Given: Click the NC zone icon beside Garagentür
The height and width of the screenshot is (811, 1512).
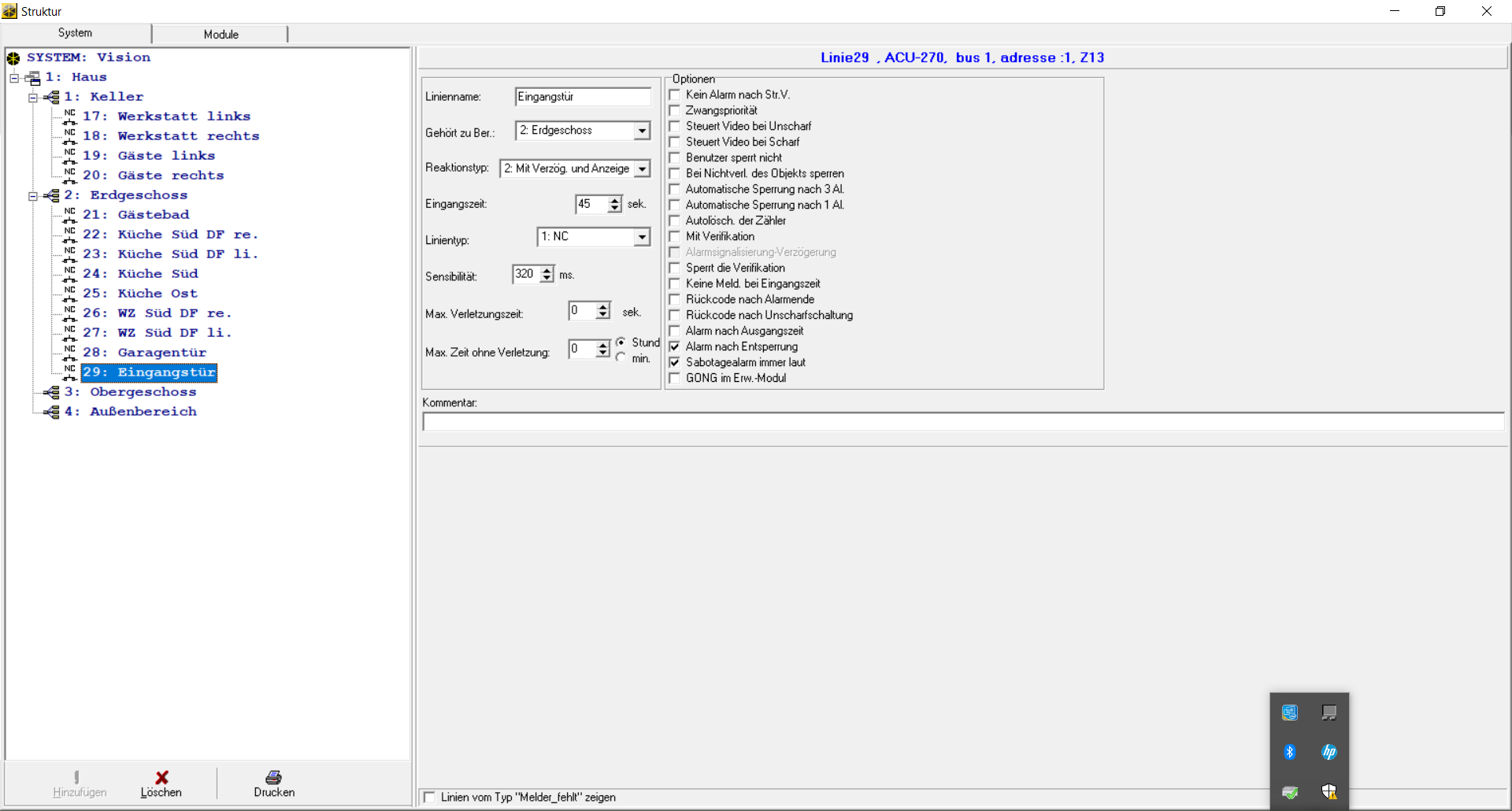Looking at the screenshot, I should coord(70,352).
